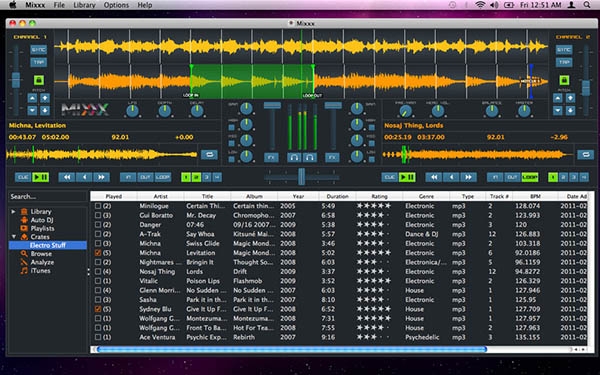Click the Pre/Main headphone mix knob
The image size is (600, 375).
[405, 111]
